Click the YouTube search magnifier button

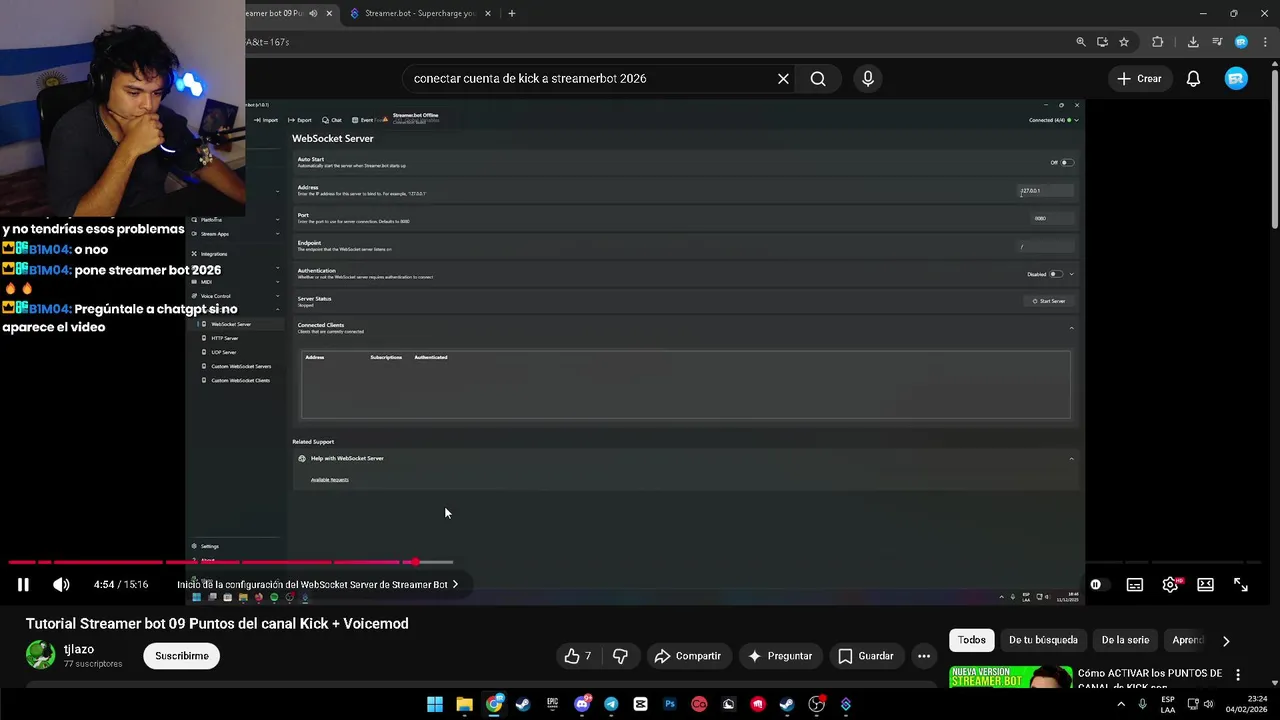point(818,79)
